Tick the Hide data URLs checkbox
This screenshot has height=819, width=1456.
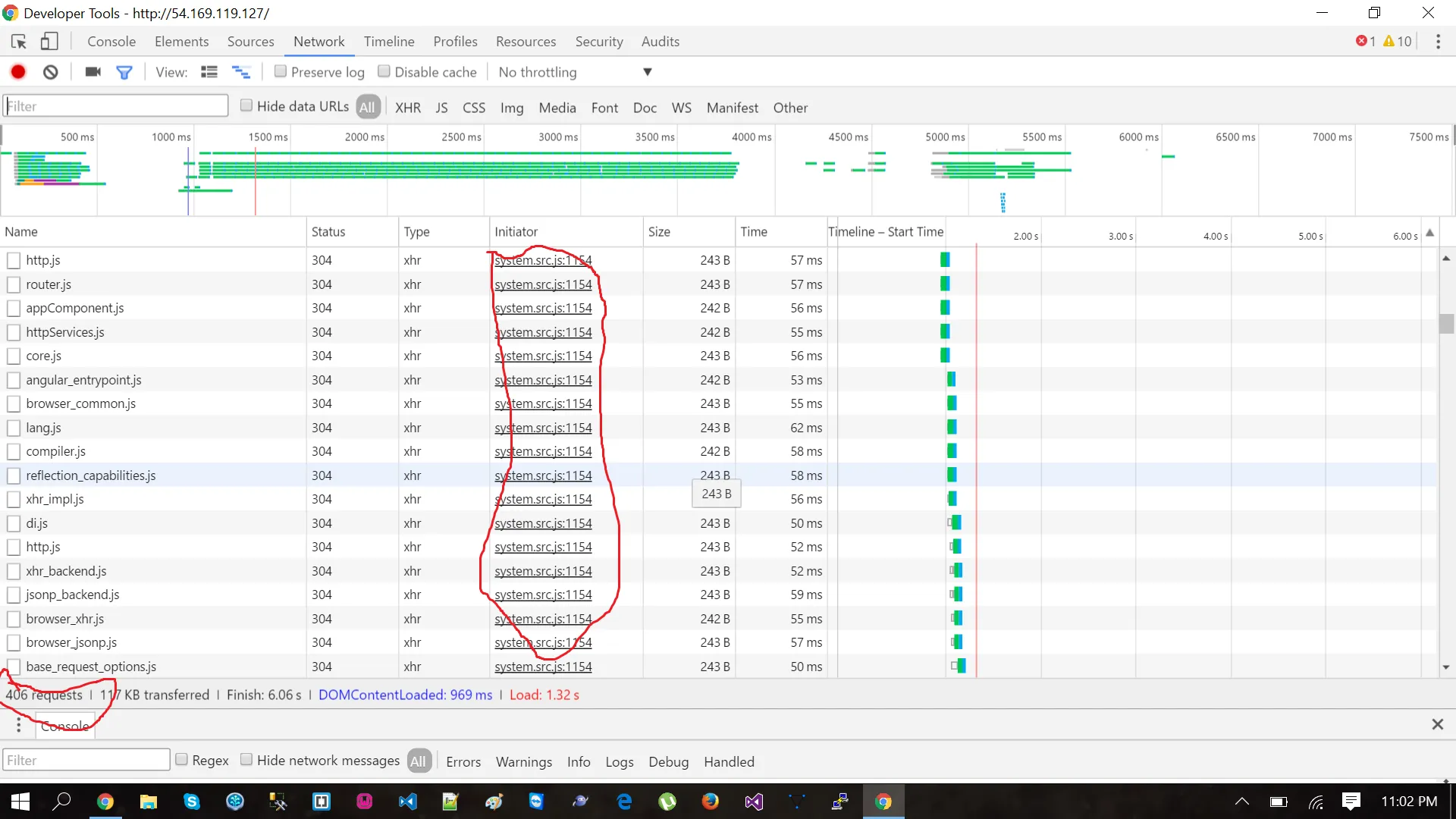point(246,105)
